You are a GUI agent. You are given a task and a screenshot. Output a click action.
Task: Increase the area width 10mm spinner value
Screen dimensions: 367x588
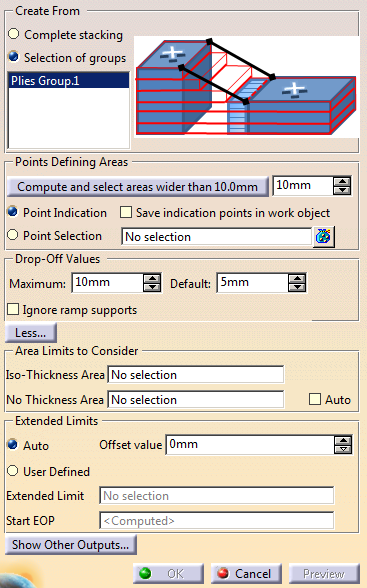[x=342, y=182]
